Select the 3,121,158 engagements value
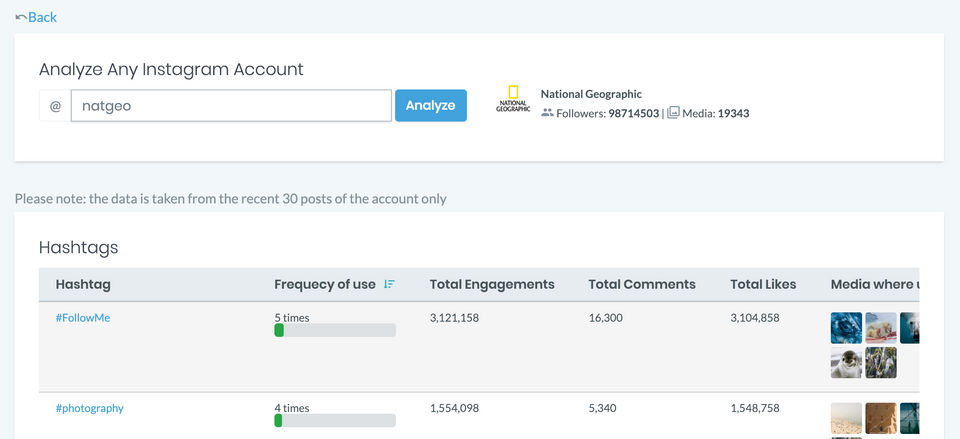Image resolution: width=960 pixels, height=439 pixels. [454, 318]
